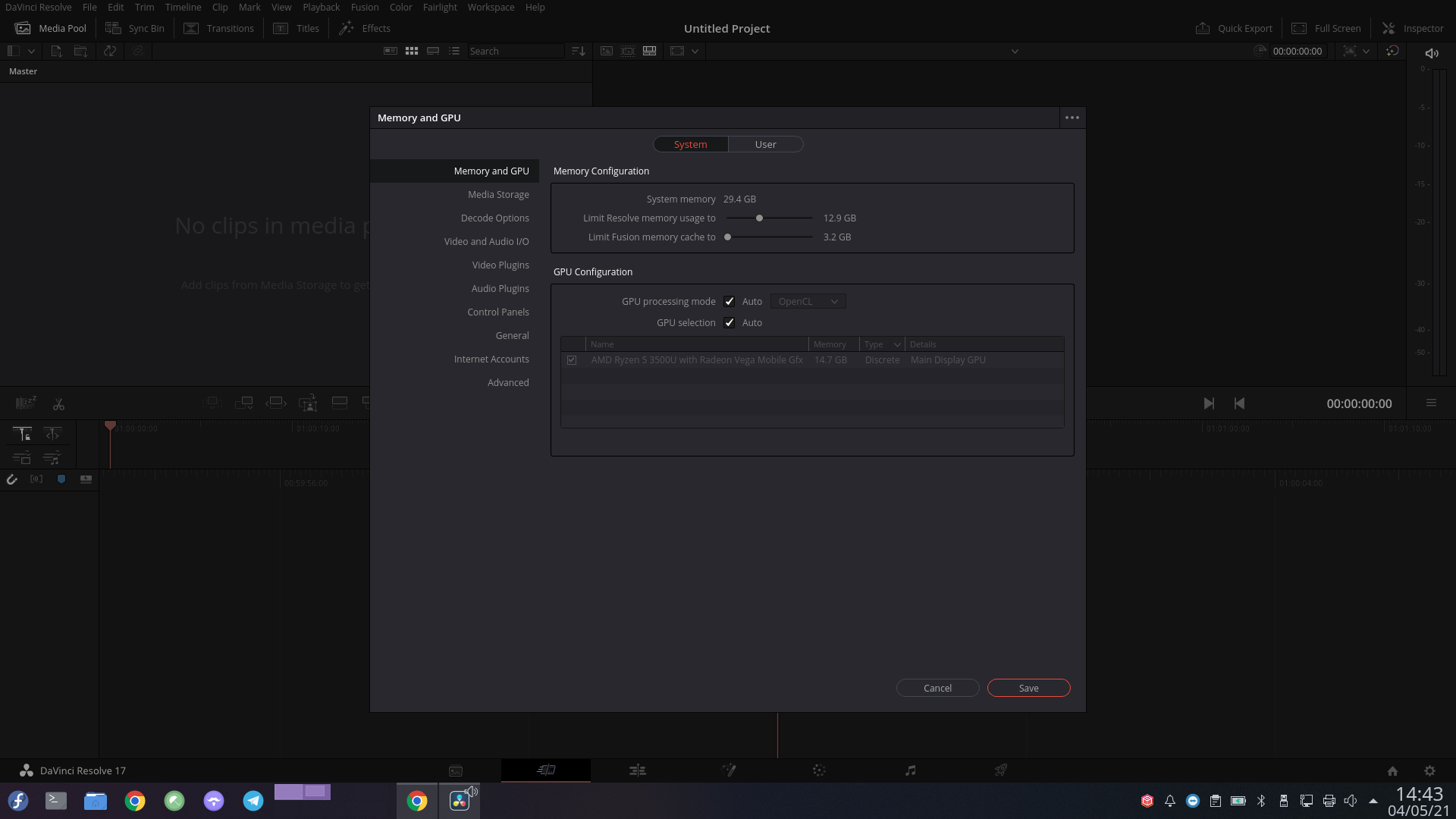The width and height of the screenshot is (1456, 819).
Task: Adjust Limit Resolve memory usage slider
Action: (759, 218)
